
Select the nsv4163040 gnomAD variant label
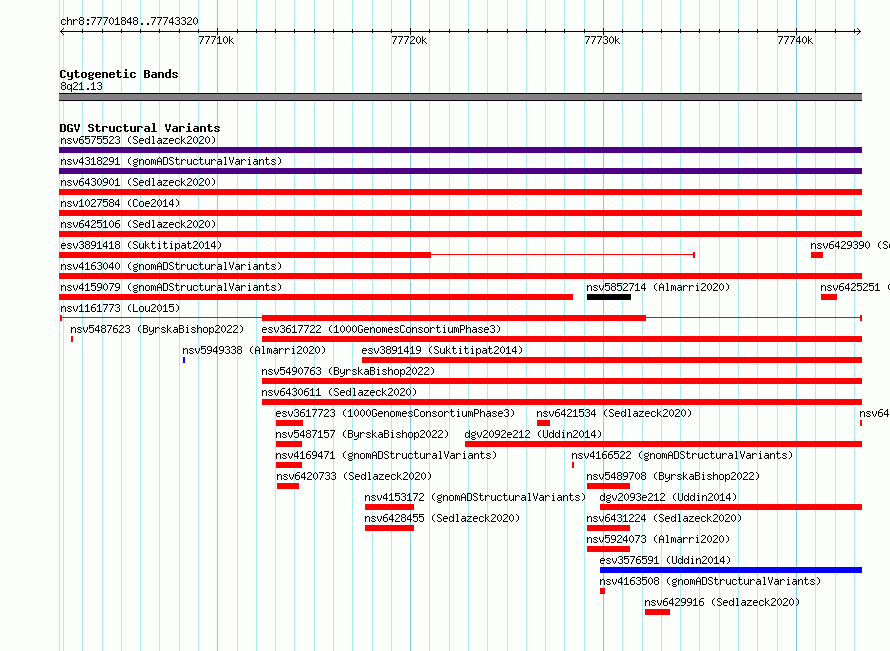pyautogui.click(x=171, y=266)
